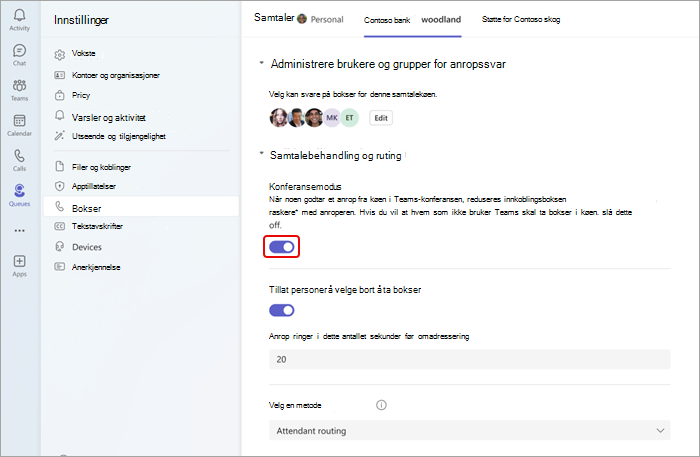The width and height of the screenshot is (700, 457).
Task: Click the Konferansemodus label
Action: pyautogui.click(x=305, y=187)
